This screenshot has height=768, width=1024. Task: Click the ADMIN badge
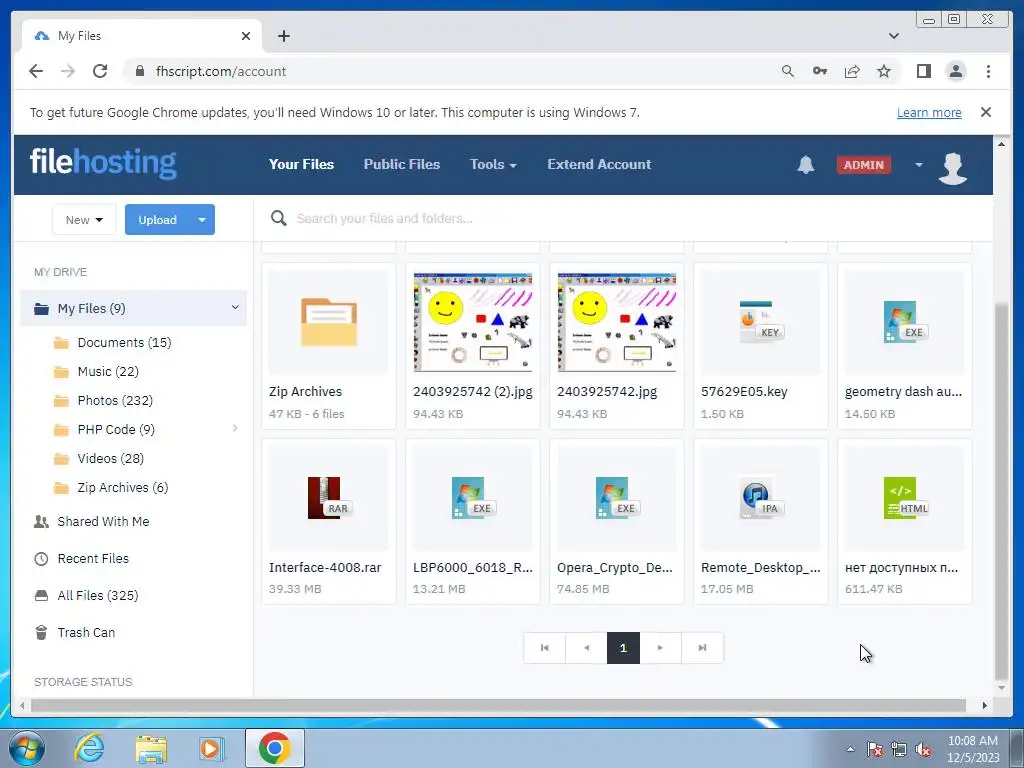tap(863, 165)
